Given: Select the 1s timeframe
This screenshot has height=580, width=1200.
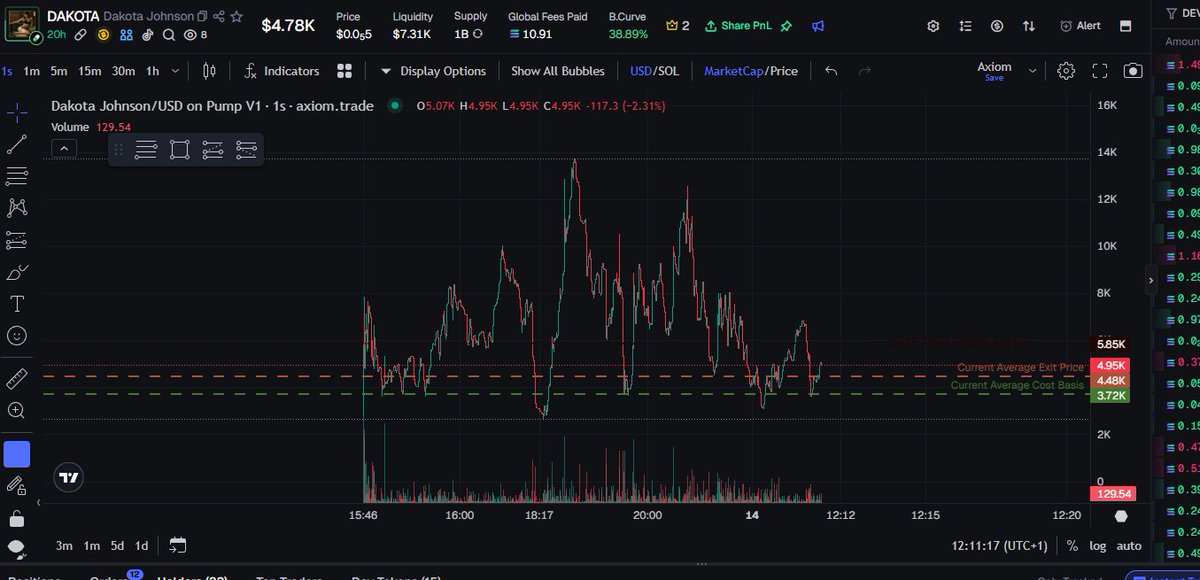Looking at the screenshot, I should pos(7,71).
